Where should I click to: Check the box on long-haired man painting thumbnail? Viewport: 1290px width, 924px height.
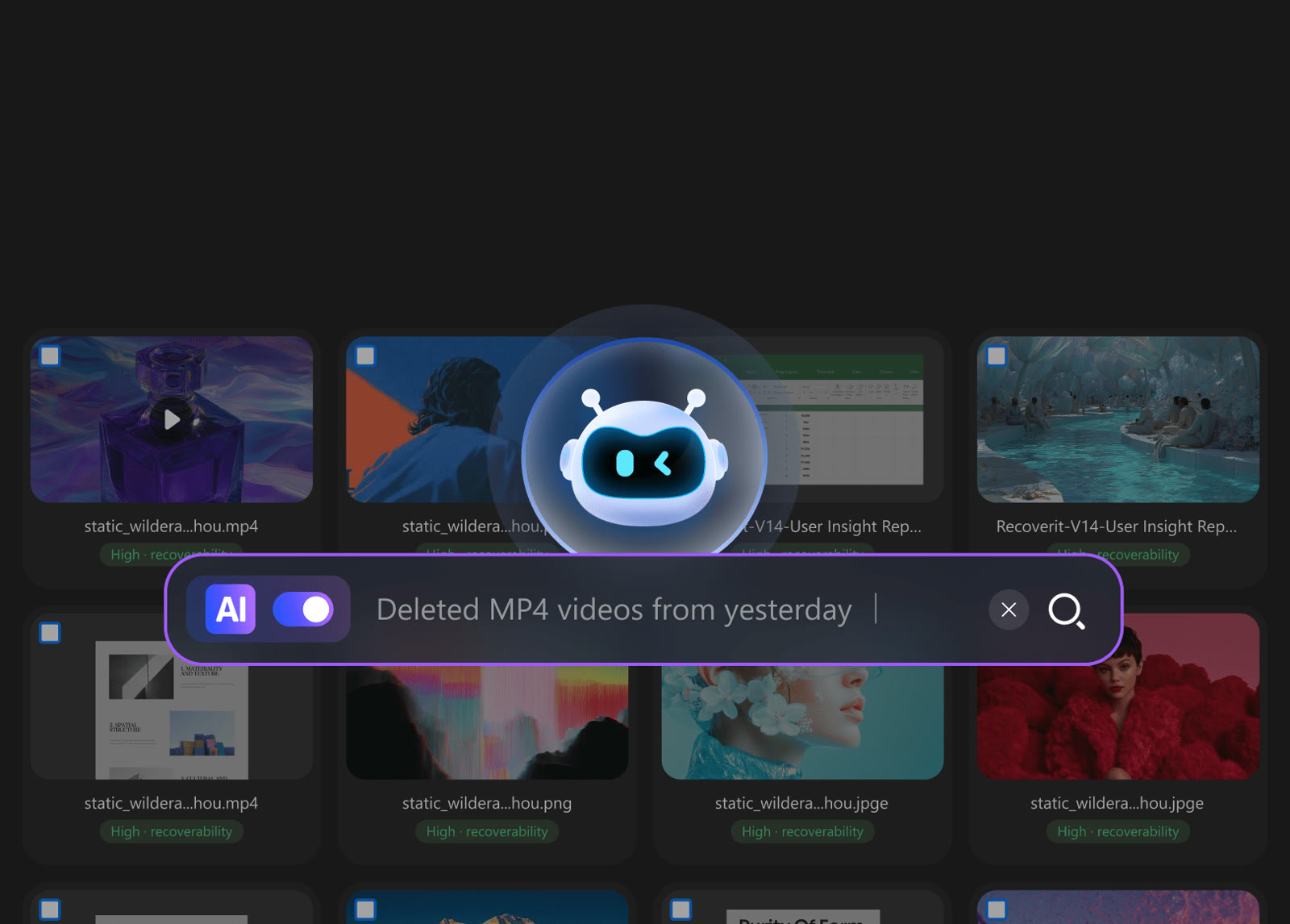(365, 356)
